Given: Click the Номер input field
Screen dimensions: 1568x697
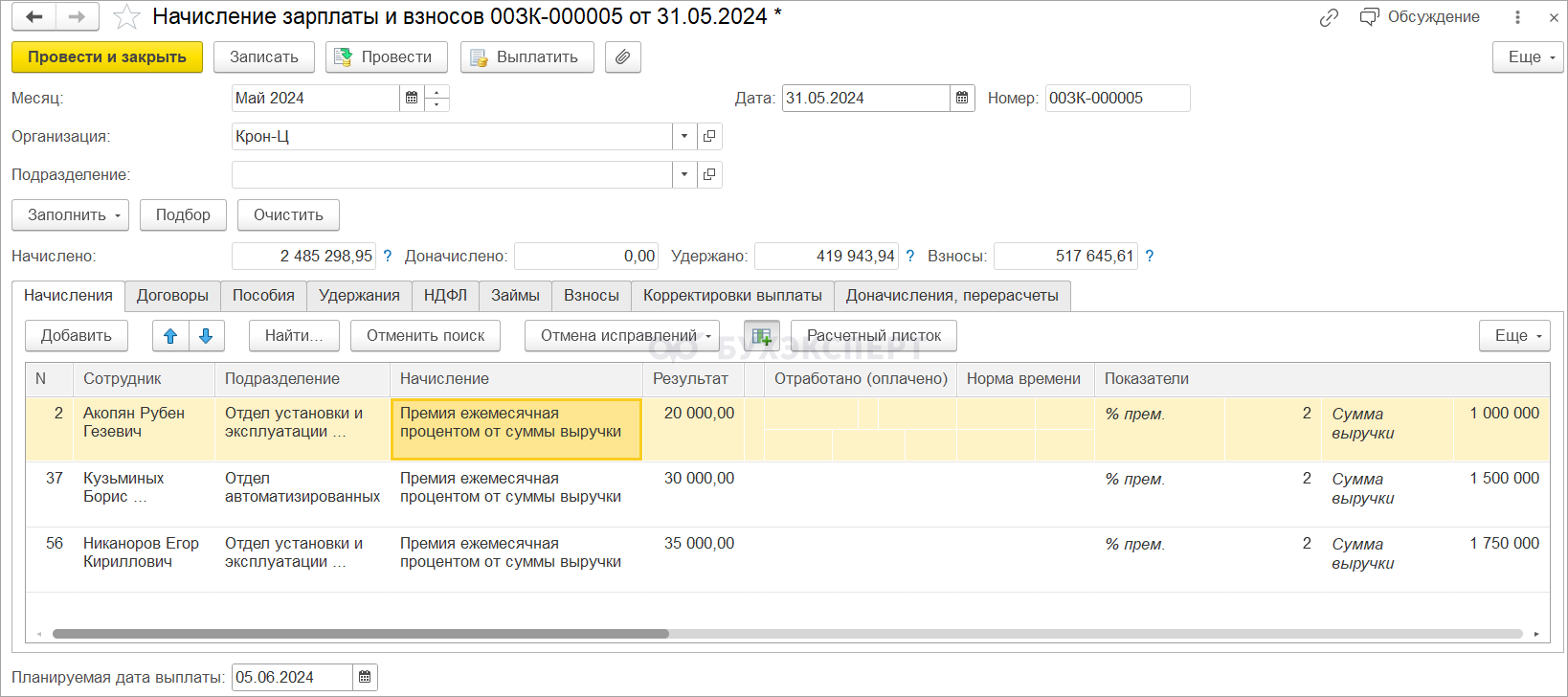Looking at the screenshot, I should [x=1116, y=99].
